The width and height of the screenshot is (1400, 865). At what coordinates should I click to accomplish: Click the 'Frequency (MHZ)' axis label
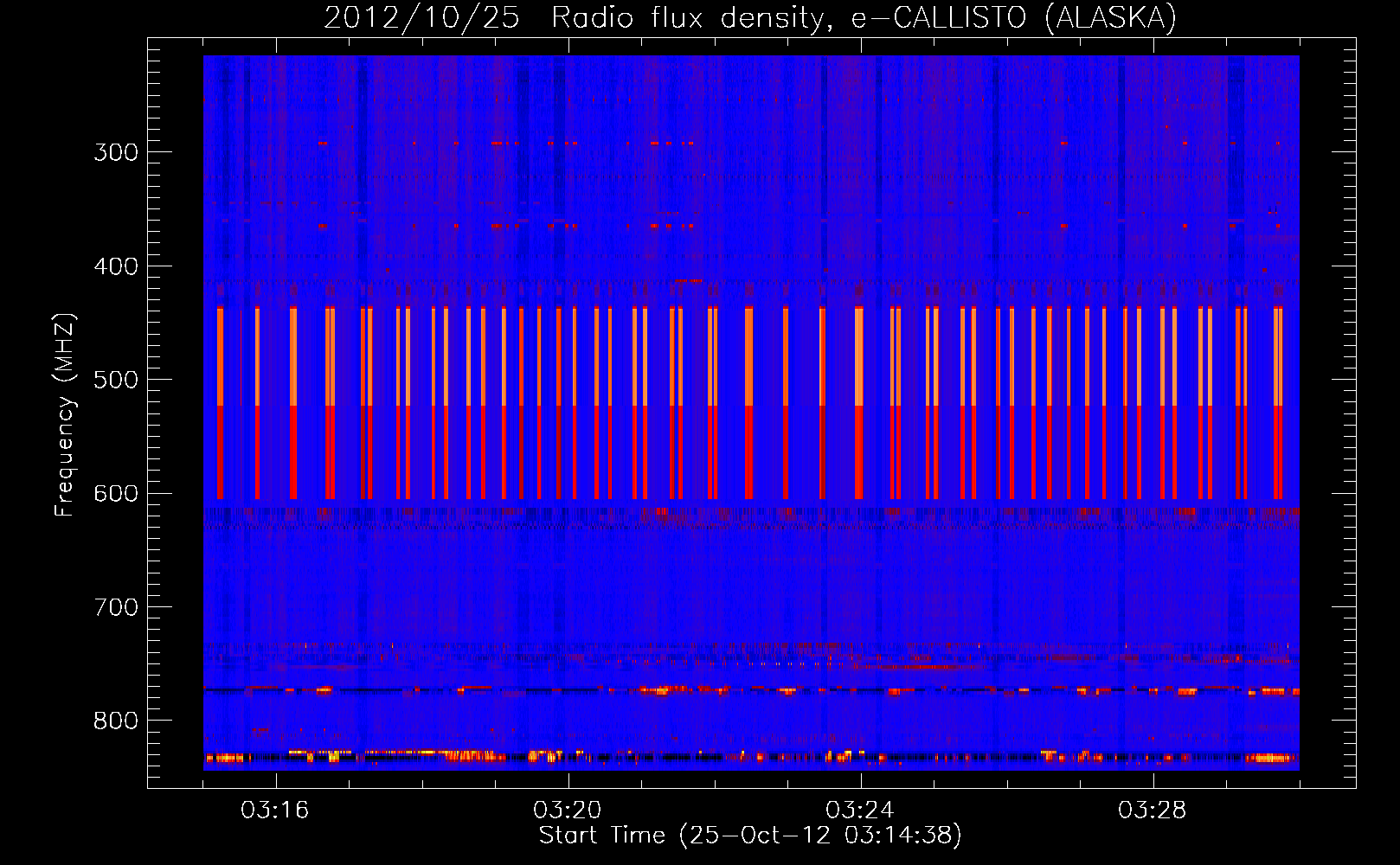point(64,415)
